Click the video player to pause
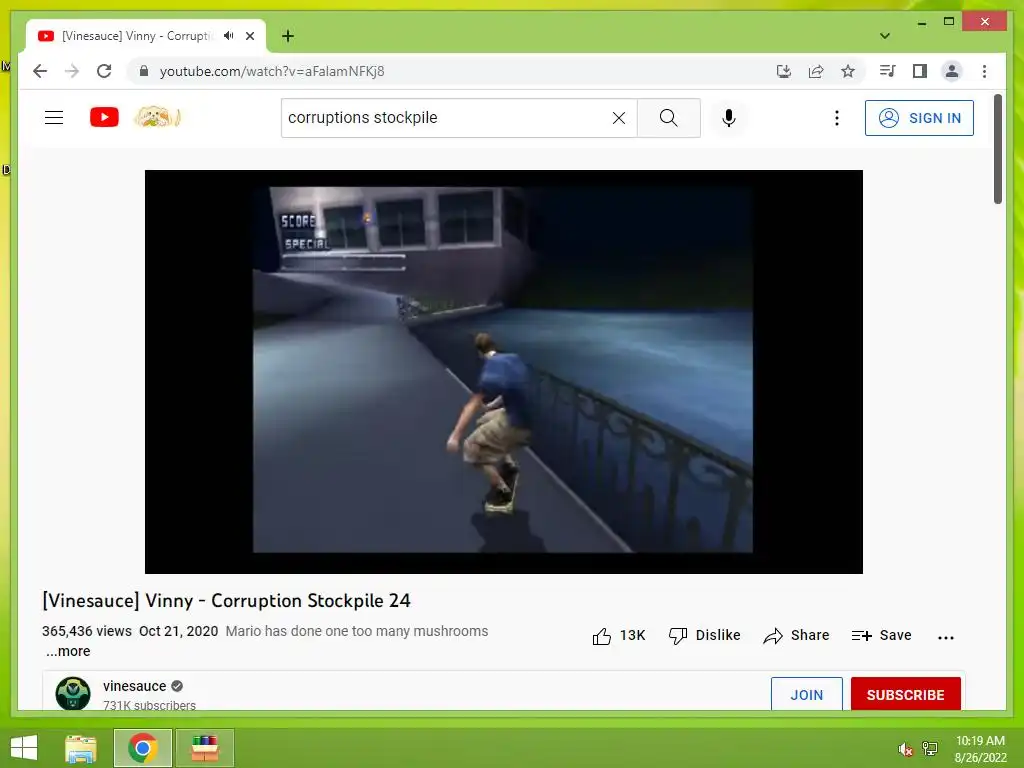 point(504,372)
